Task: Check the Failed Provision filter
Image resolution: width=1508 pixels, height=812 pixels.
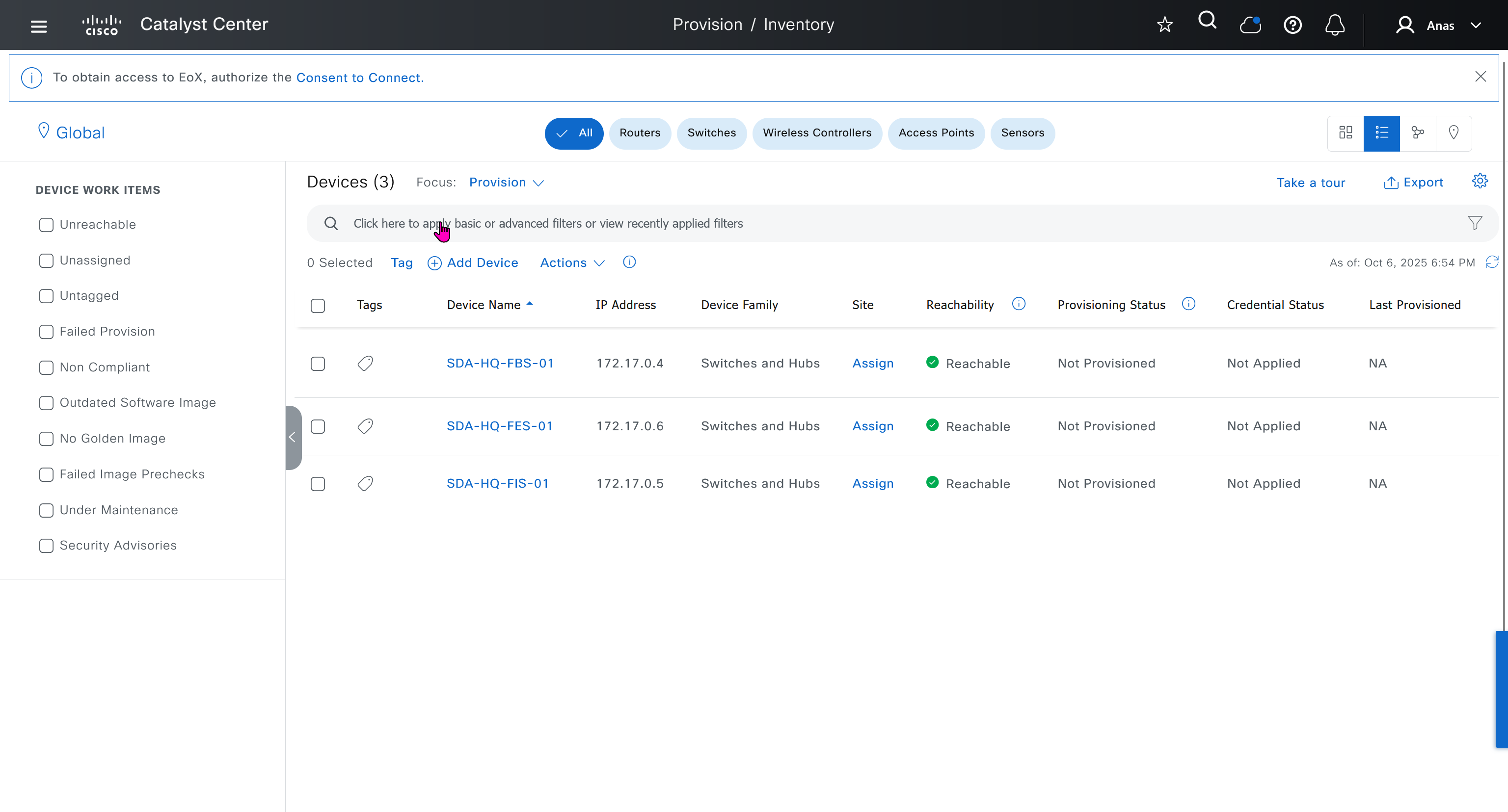Action: tap(46, 332)
